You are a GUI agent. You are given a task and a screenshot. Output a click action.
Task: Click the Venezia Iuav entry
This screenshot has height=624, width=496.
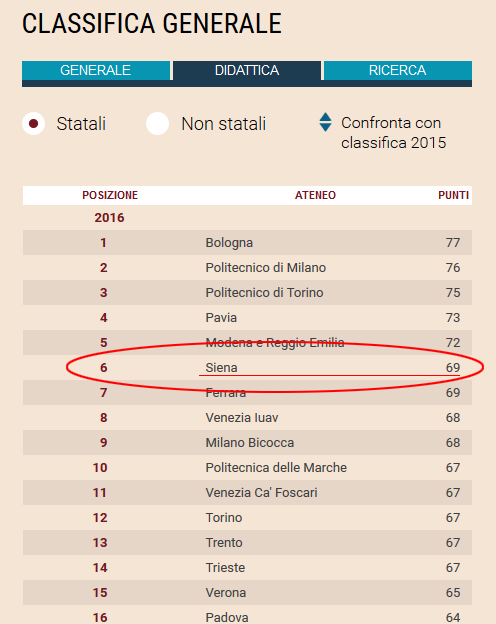pos(242,417)
